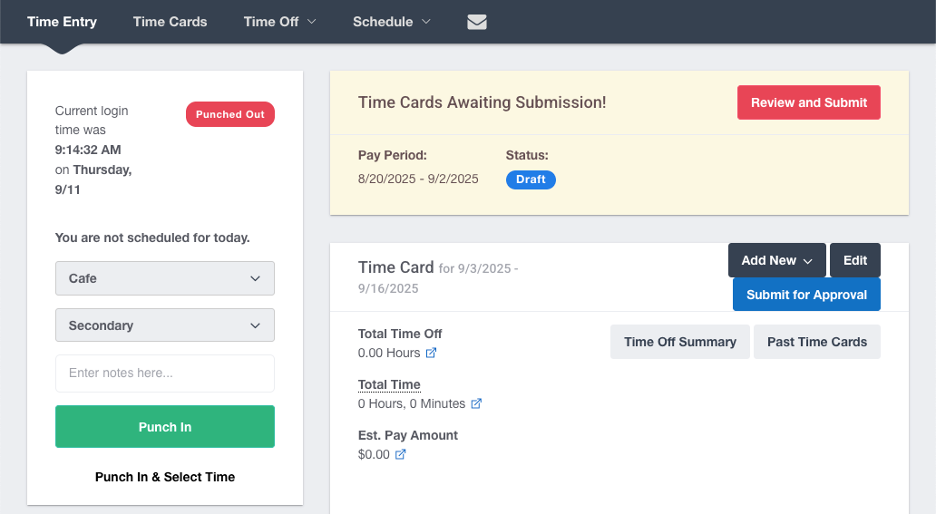Open Total Time Off details link icon
The height and width of the screenshot is (514, 936).
click(x=431, y=353)
